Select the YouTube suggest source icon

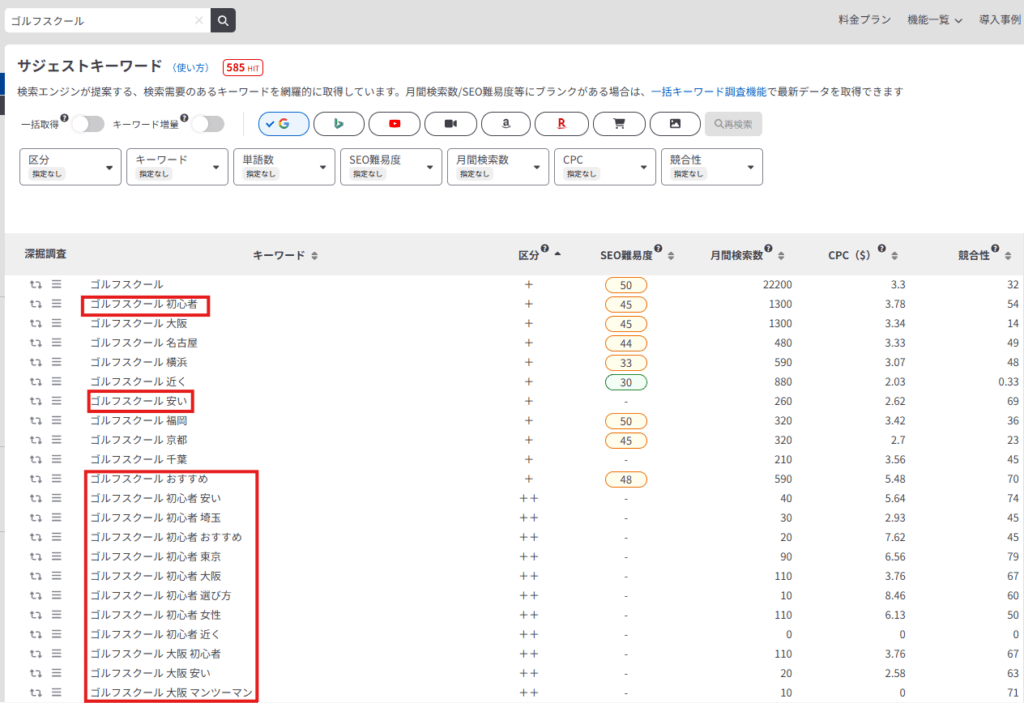[x=394, y=123]
